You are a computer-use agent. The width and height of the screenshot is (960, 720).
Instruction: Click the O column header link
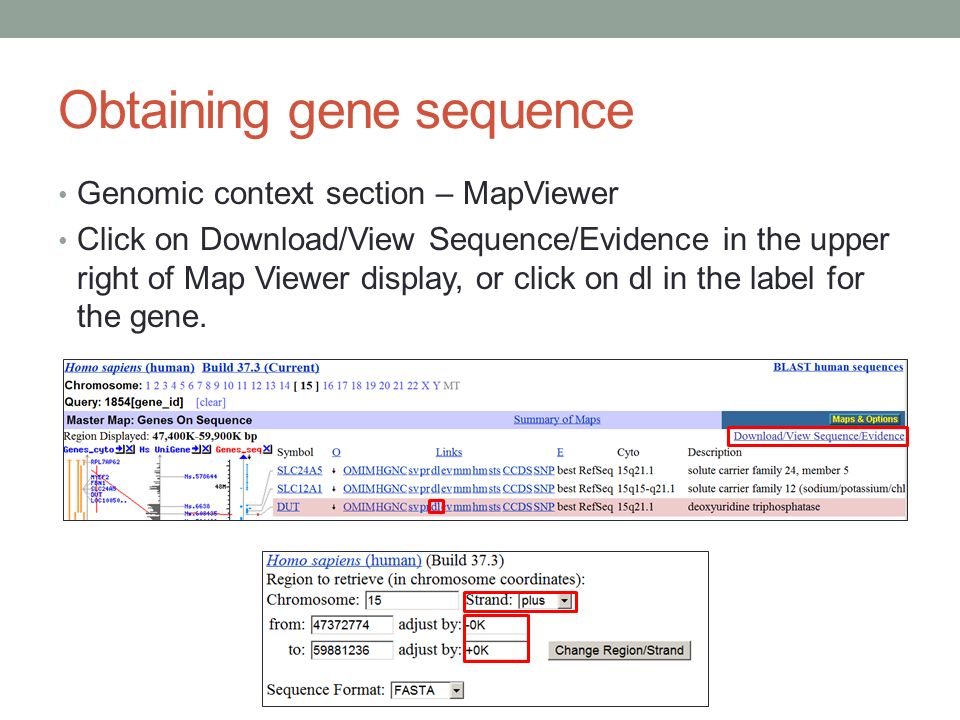click(336, 452)
